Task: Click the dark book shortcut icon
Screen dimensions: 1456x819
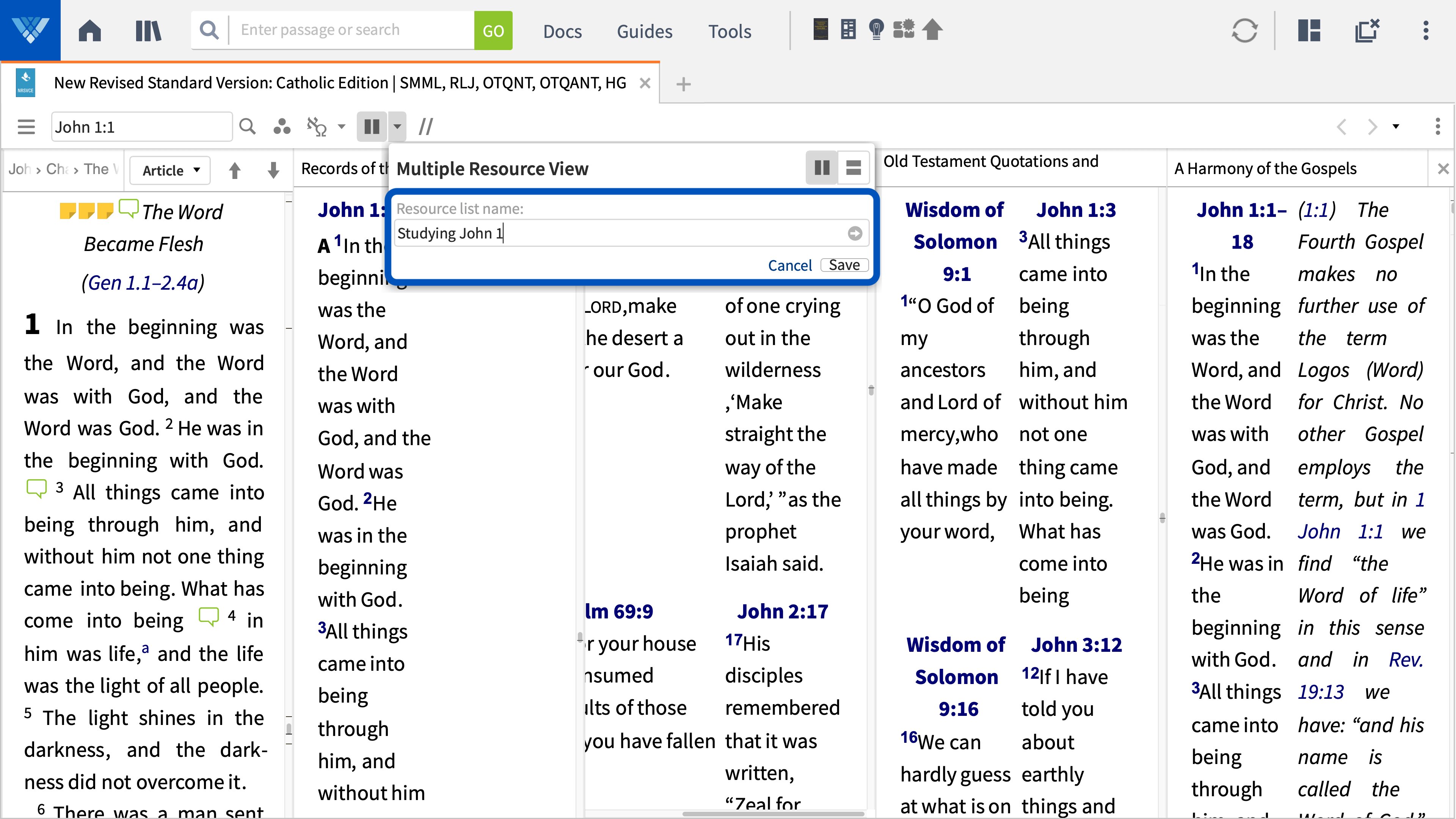Action: 821,30
